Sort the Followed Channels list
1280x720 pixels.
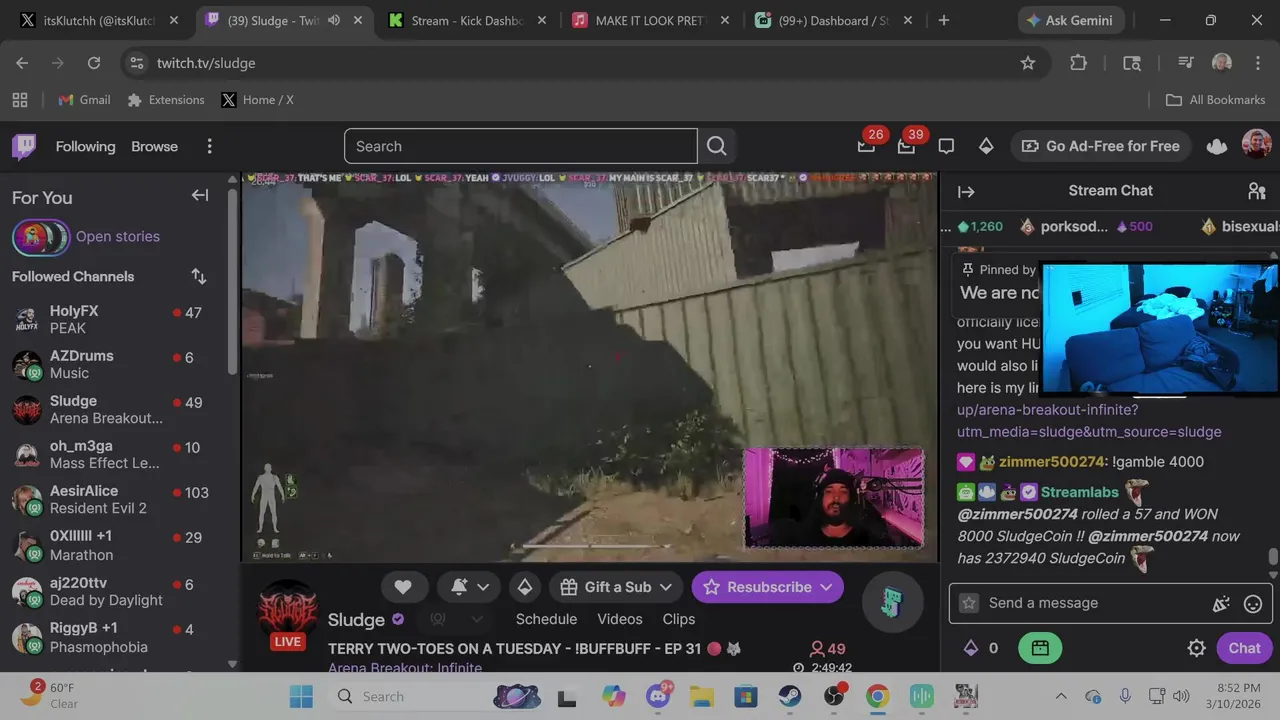coord(199,276)
